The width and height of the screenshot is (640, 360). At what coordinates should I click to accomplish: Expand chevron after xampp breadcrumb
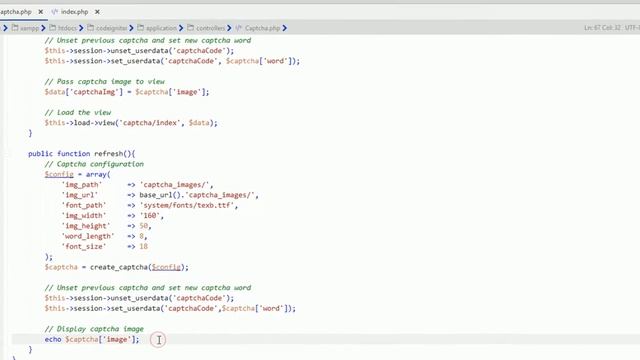click(43, 28)
